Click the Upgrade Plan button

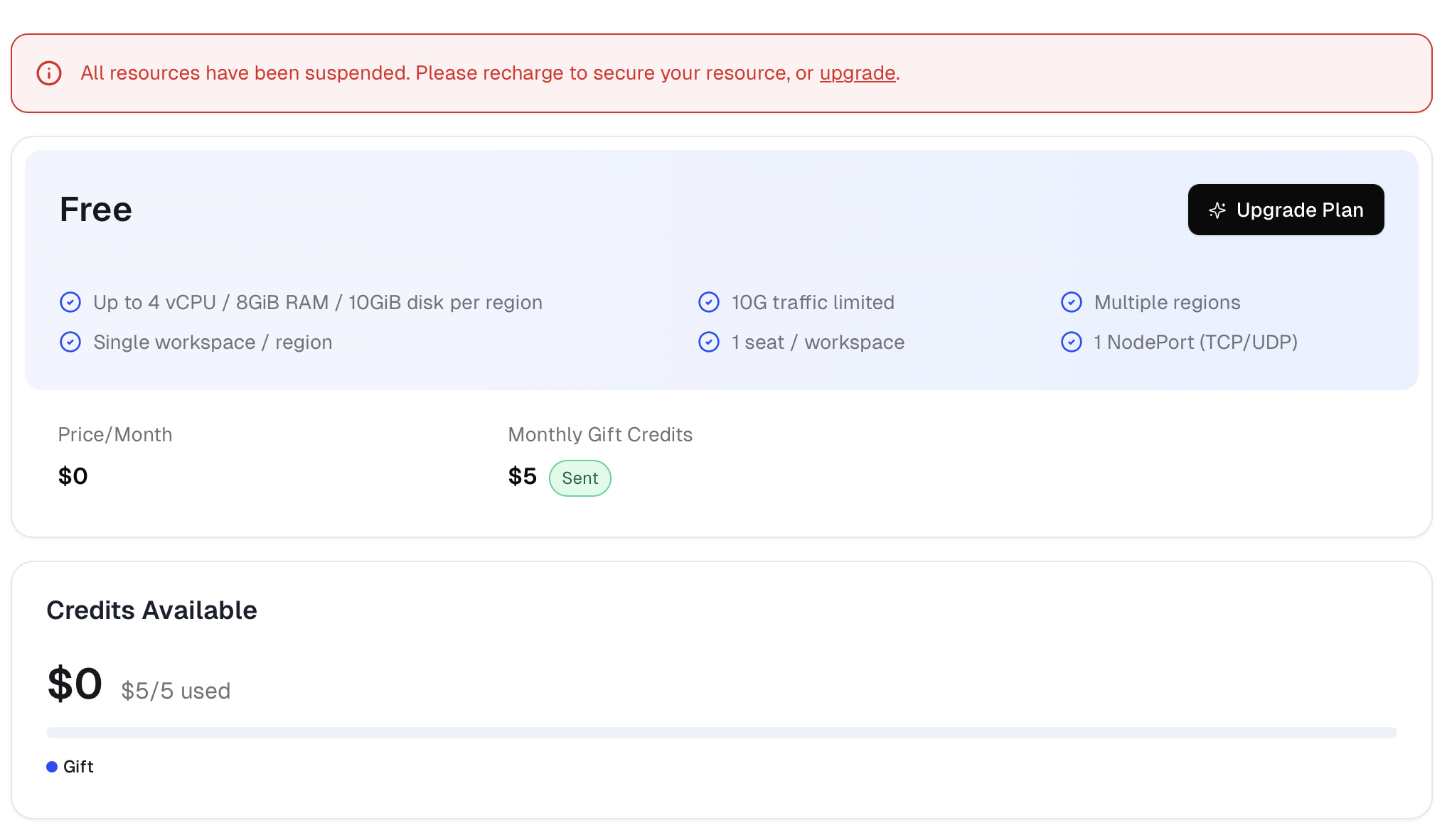pos(1286,210)
